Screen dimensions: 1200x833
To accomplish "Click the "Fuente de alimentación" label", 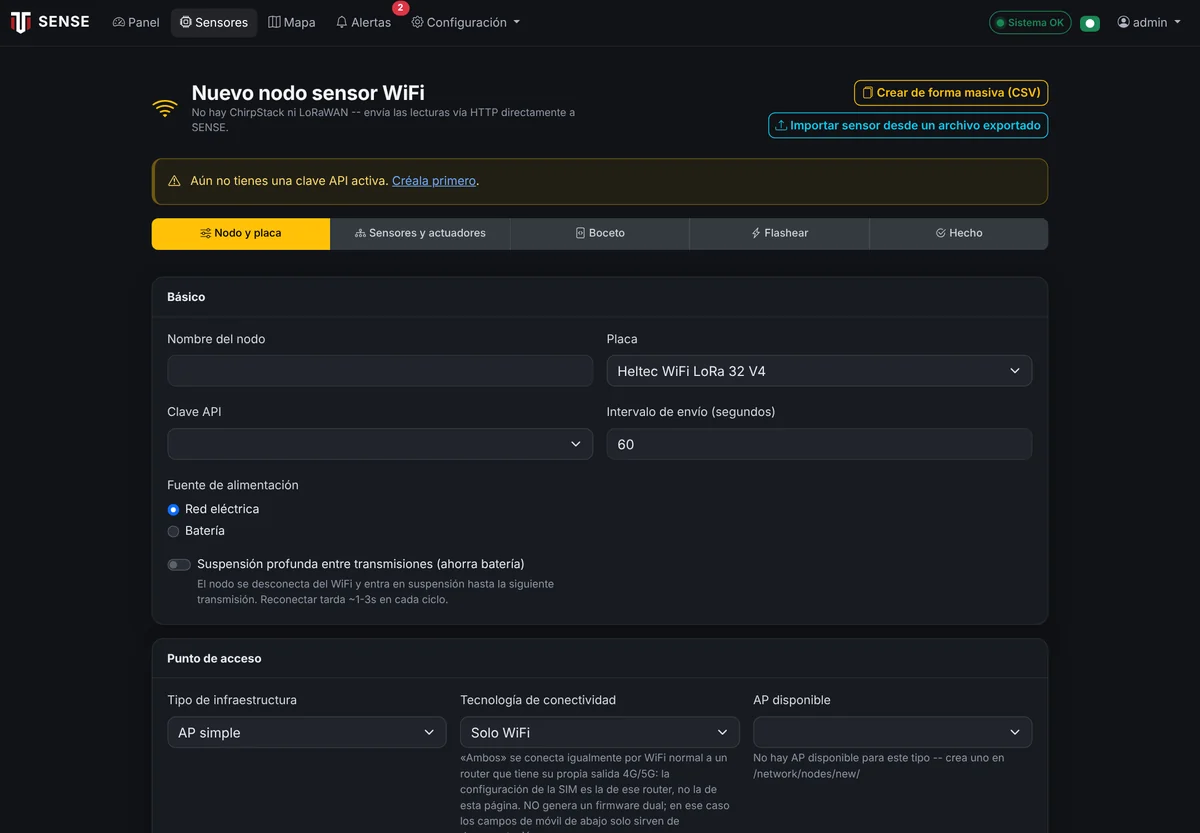I will [233, 485].
